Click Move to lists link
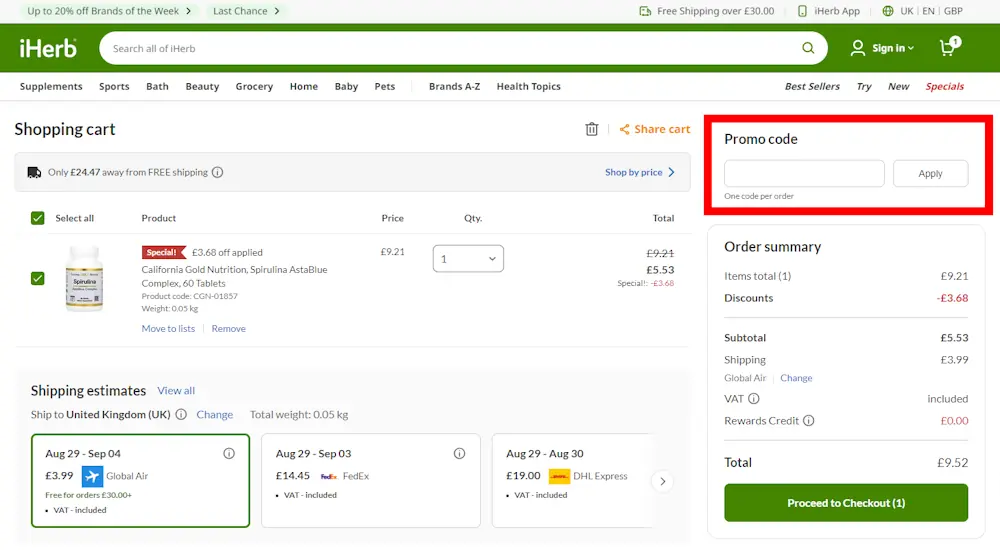Screen dimensions: 1000x550 (x=168, y=329)
